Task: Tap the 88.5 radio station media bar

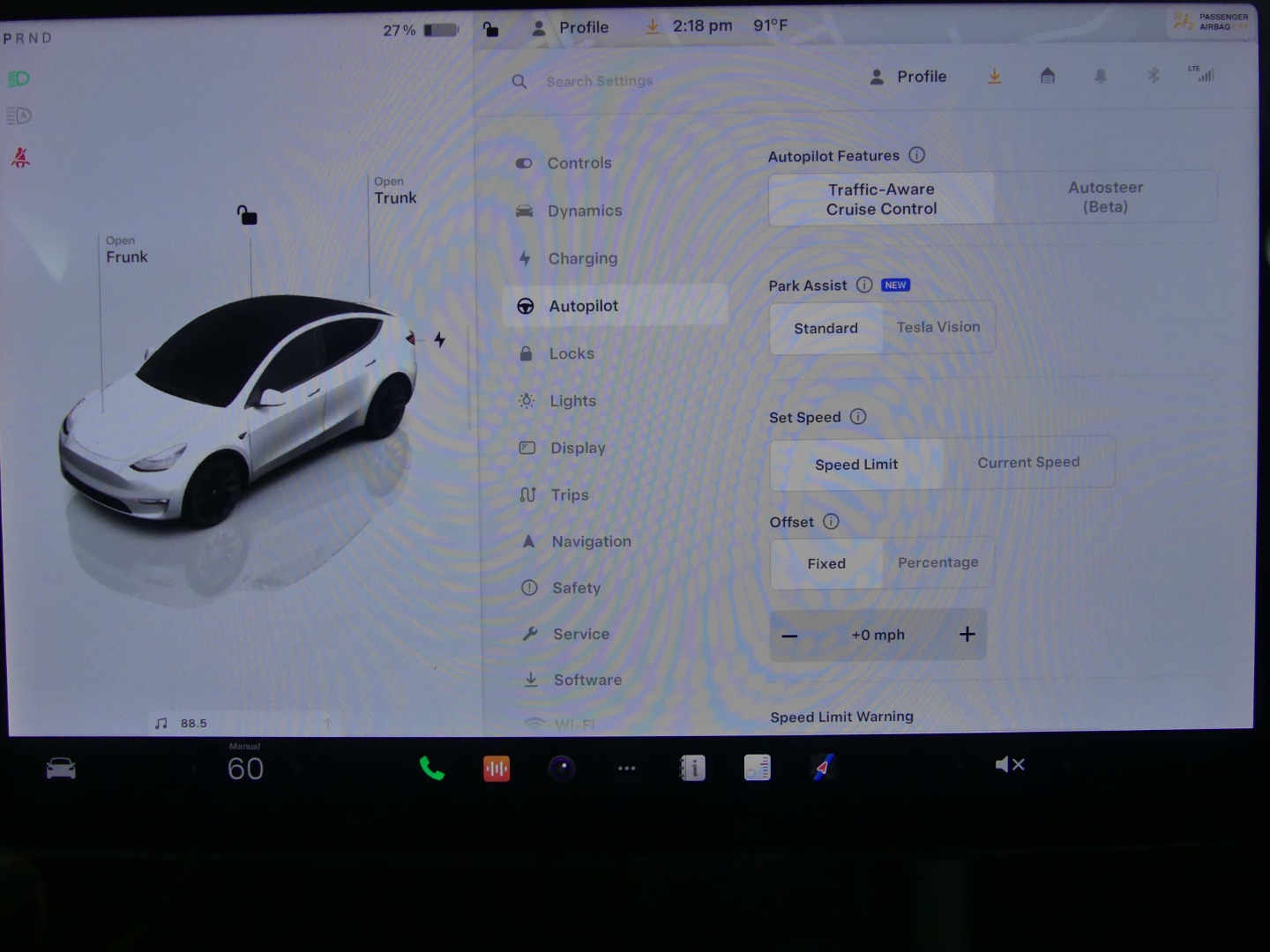Action: coord(244,723)
